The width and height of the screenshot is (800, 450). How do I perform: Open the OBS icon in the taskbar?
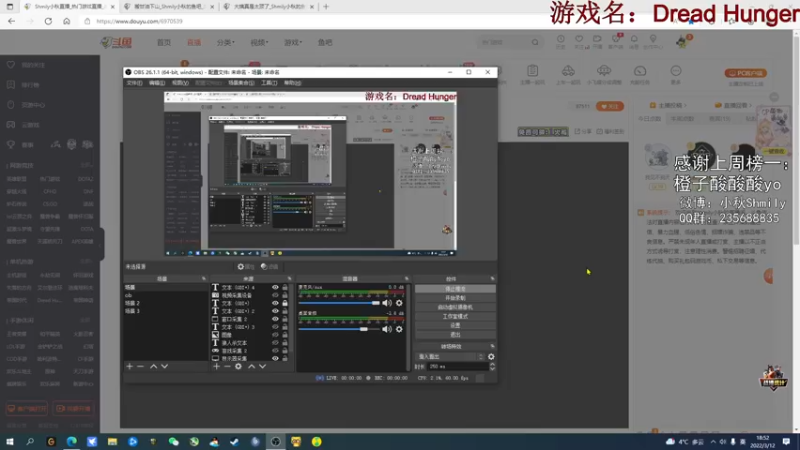(x=276, y=441)
